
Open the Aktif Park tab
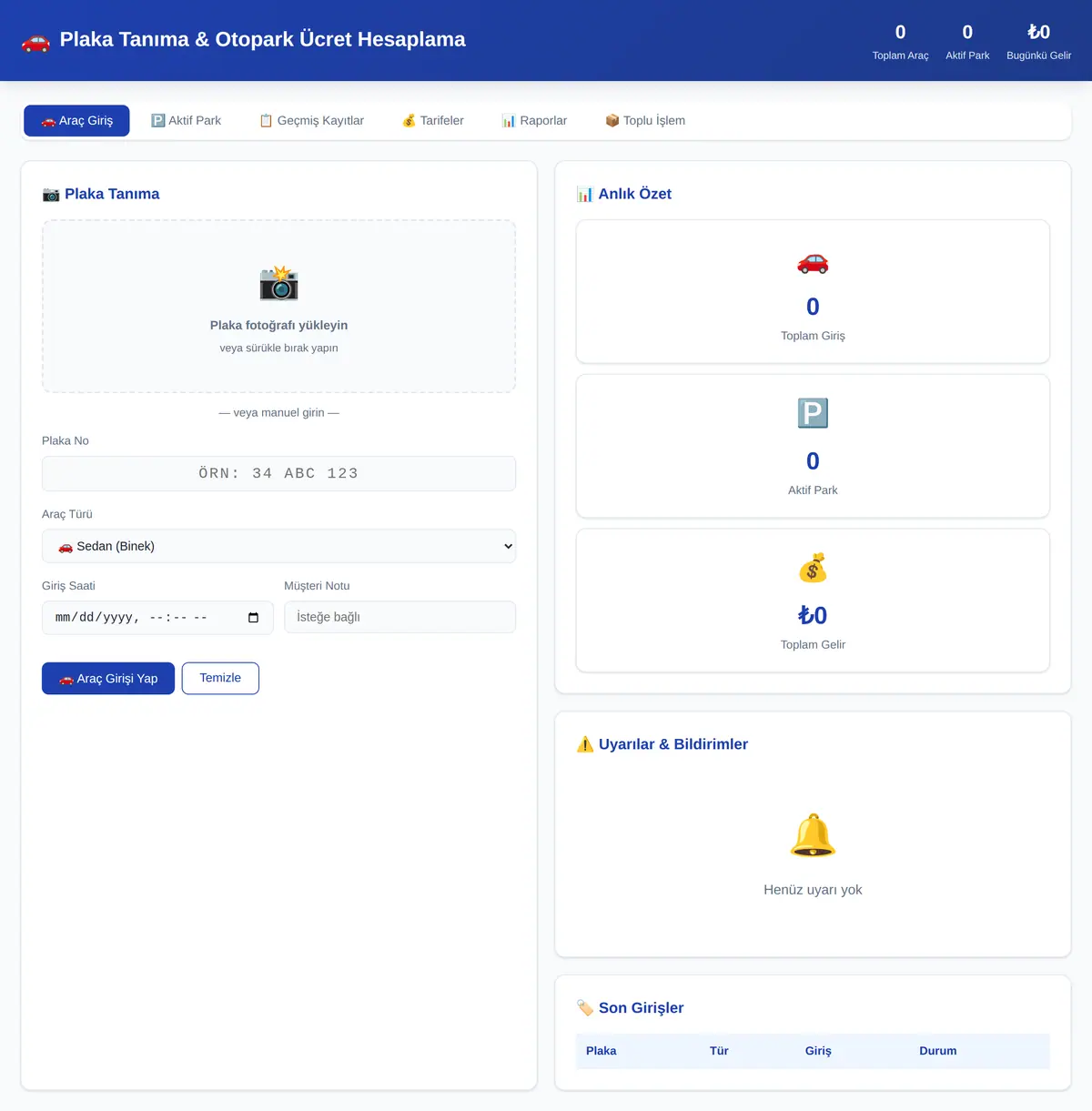click(186, 121)
